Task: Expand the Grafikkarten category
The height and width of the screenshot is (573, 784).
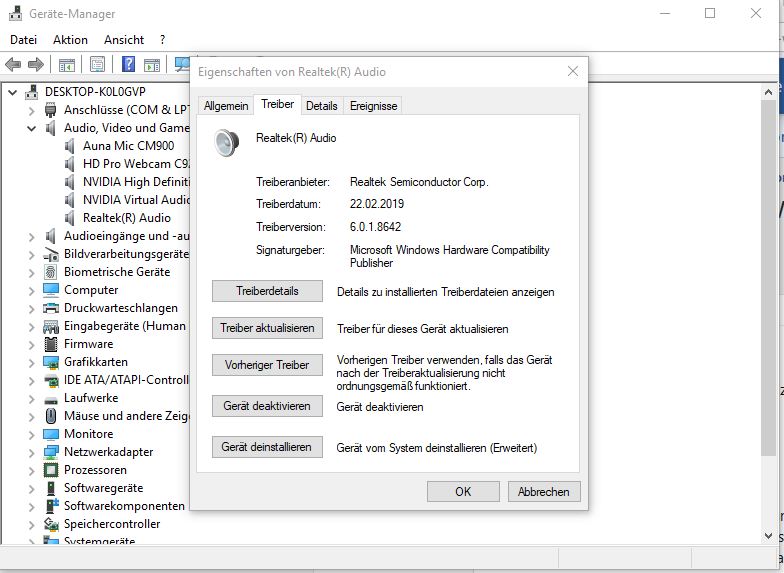Action: click(x=32, y=362)
